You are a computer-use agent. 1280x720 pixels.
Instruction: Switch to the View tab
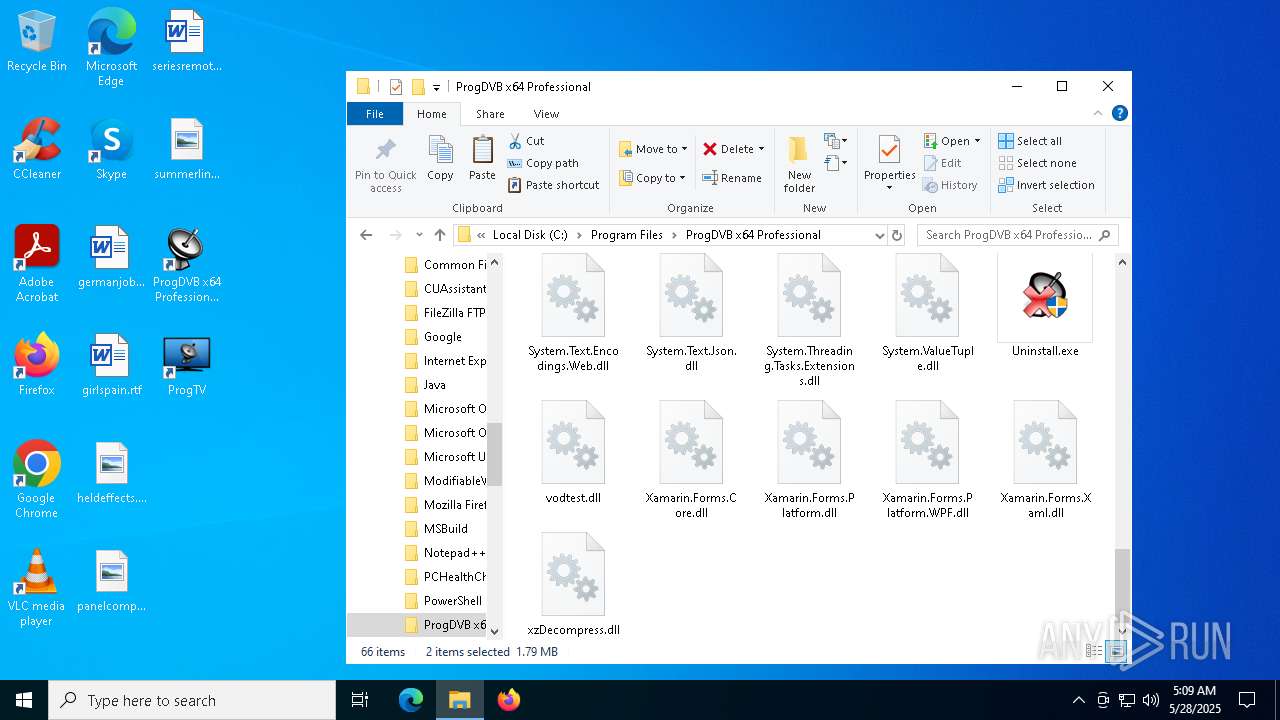point(546,114)
